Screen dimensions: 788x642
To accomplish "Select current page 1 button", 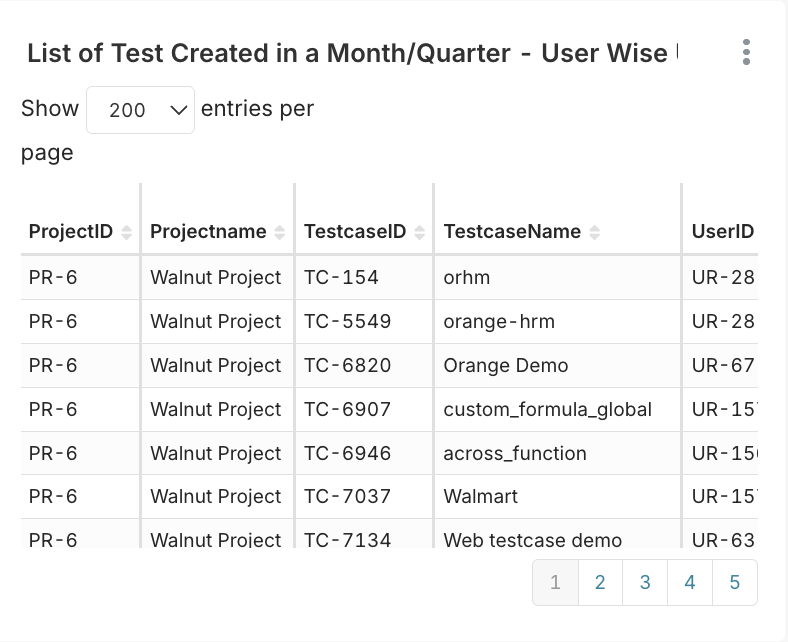I will (x=556, y=582).
